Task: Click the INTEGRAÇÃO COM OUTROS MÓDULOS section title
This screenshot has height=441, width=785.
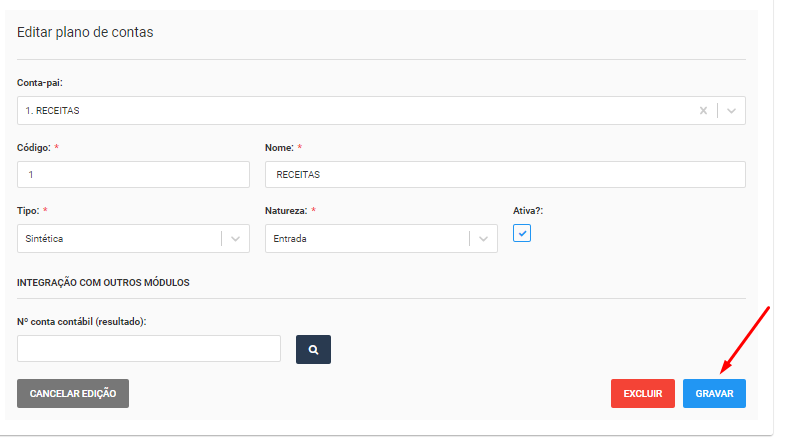Action: [x=103, y=283]
